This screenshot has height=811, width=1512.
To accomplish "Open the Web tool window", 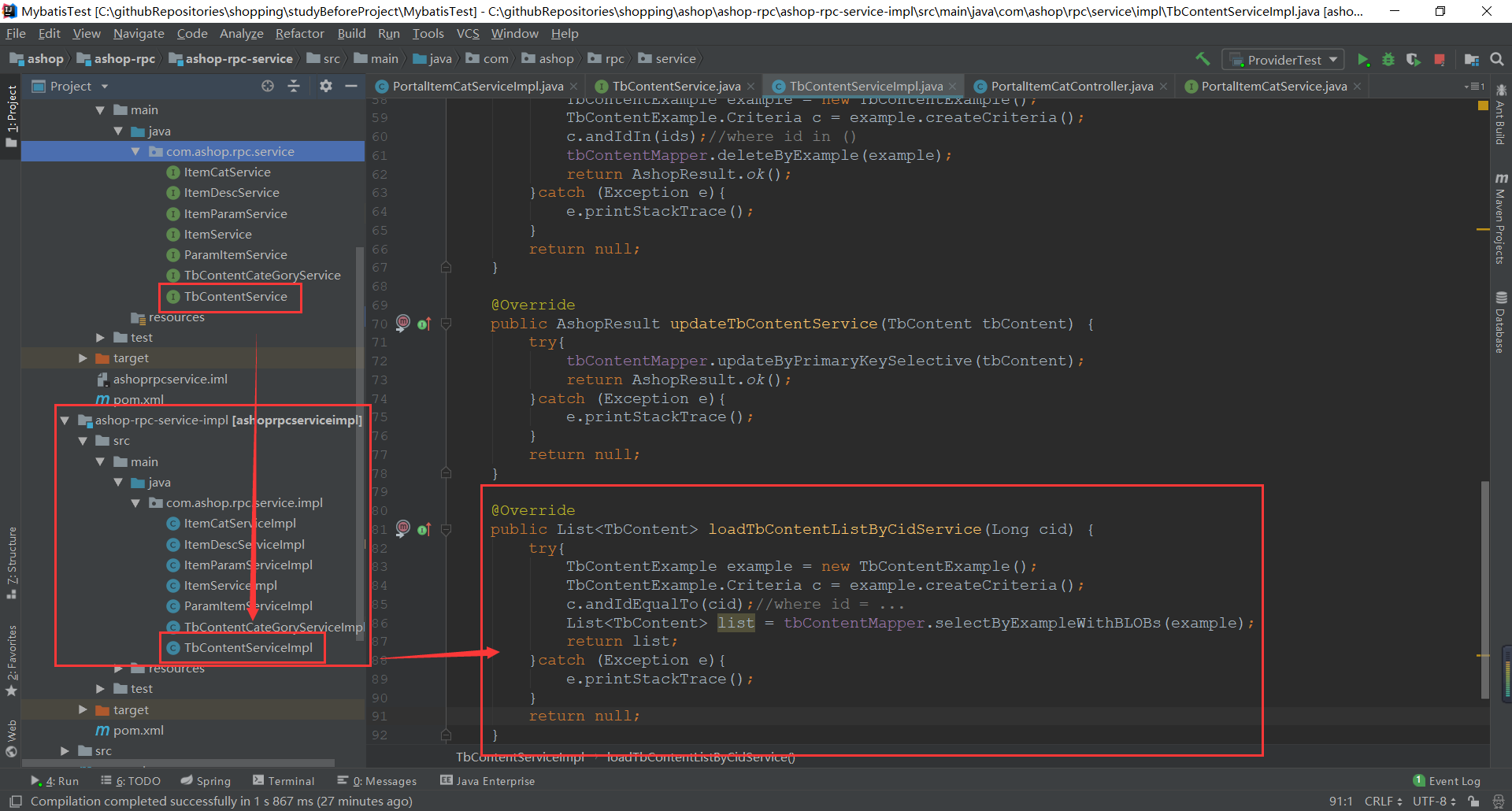I will (12, 739).
